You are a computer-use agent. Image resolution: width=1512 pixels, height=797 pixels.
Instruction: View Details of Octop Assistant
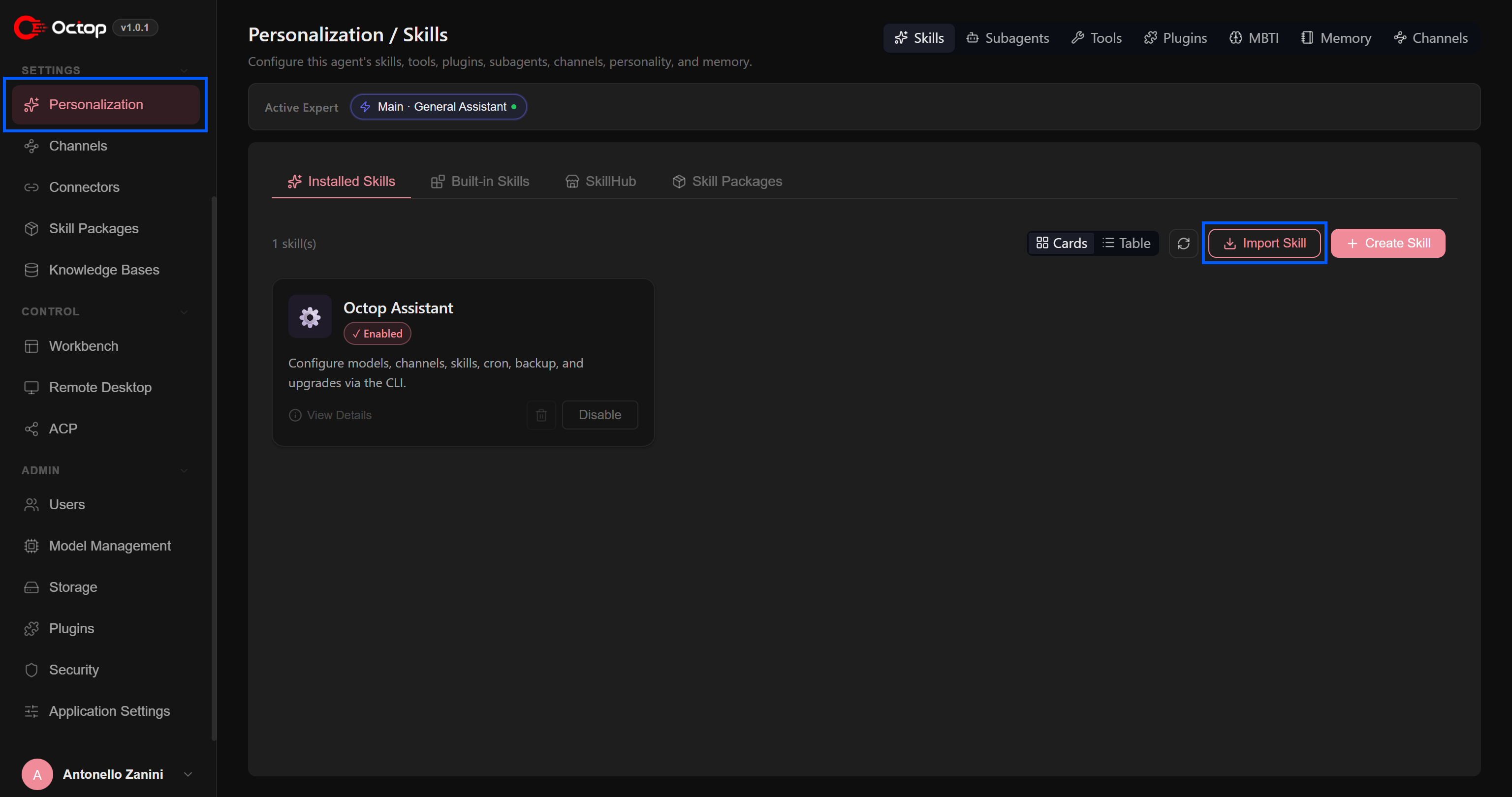click(x=330, y=415)
